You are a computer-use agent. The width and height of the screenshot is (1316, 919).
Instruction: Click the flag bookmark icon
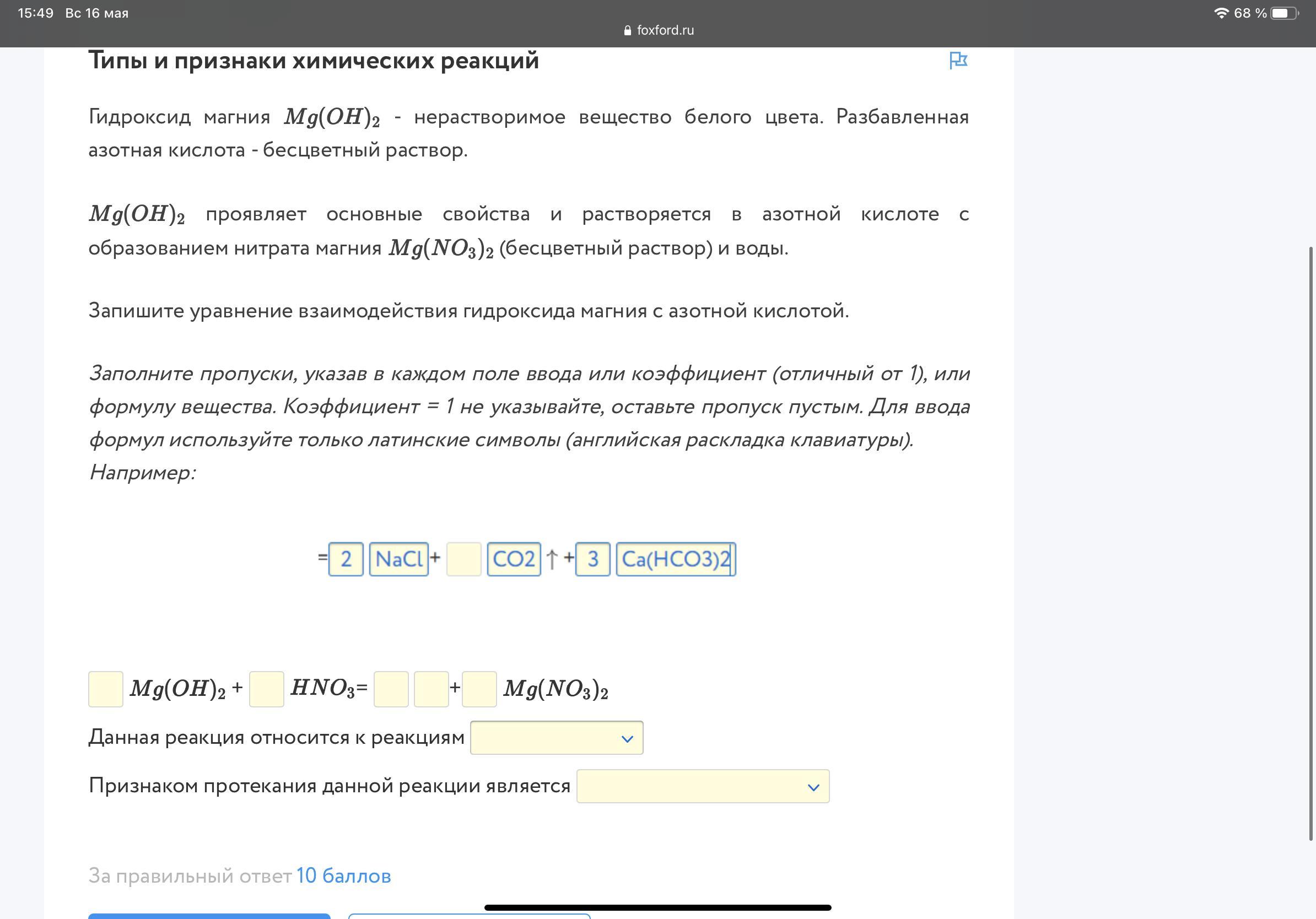coord(958,60)
